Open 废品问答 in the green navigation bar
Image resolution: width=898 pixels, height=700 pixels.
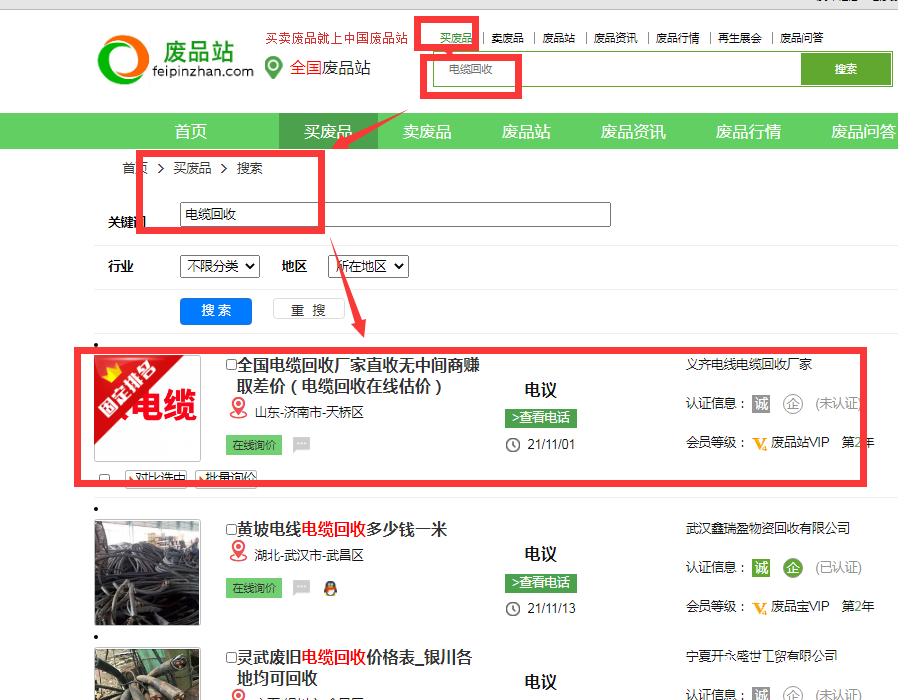click(x=864, y=132)
